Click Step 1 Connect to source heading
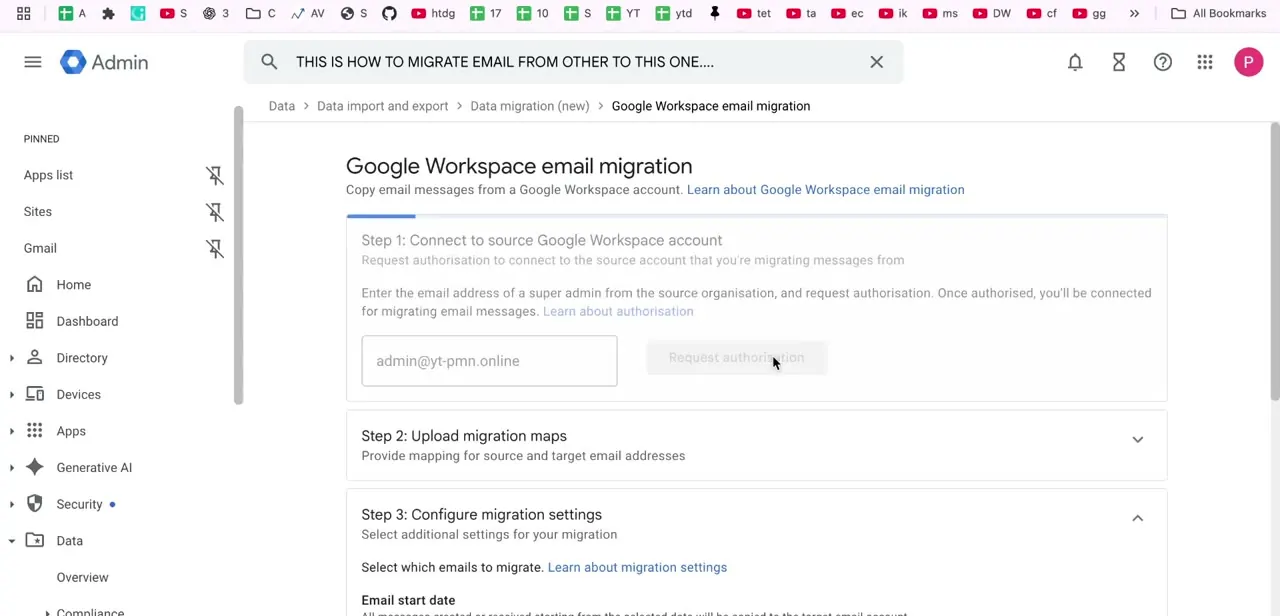This screenshot has width=1280, height=616. [542, 240]
